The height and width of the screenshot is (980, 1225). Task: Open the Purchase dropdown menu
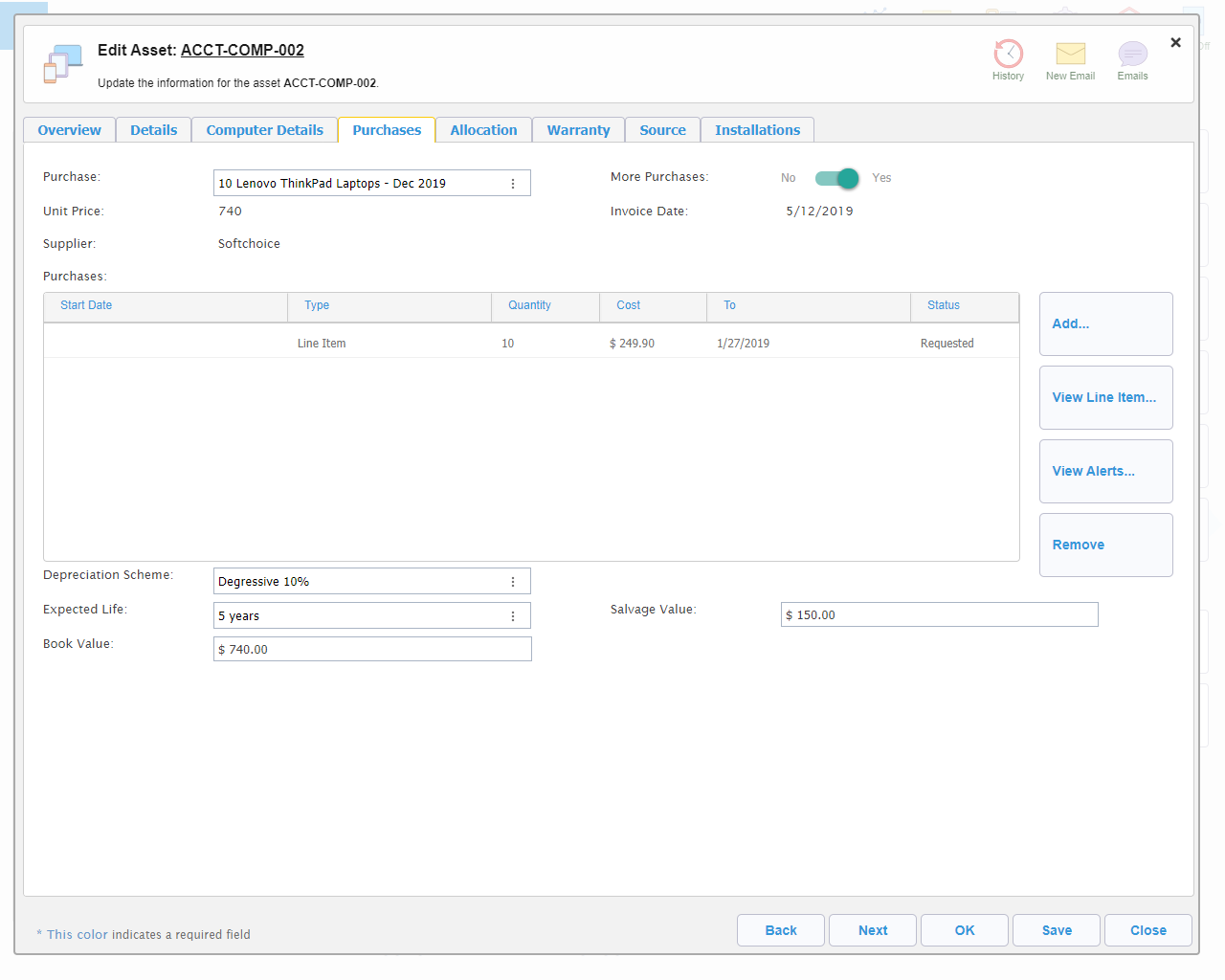[513, 184]
